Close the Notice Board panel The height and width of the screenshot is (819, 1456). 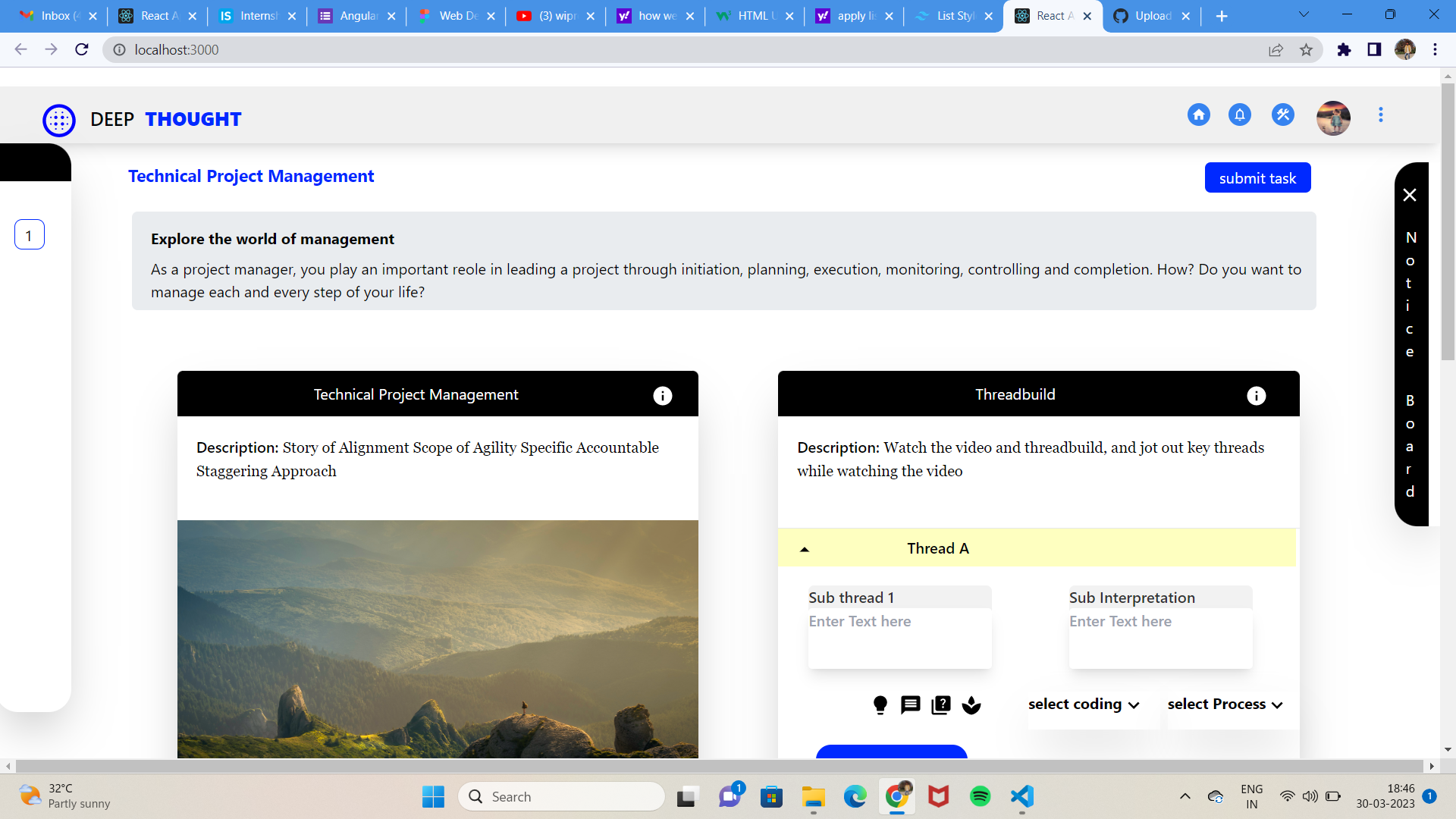click(x=1410, y=196)
